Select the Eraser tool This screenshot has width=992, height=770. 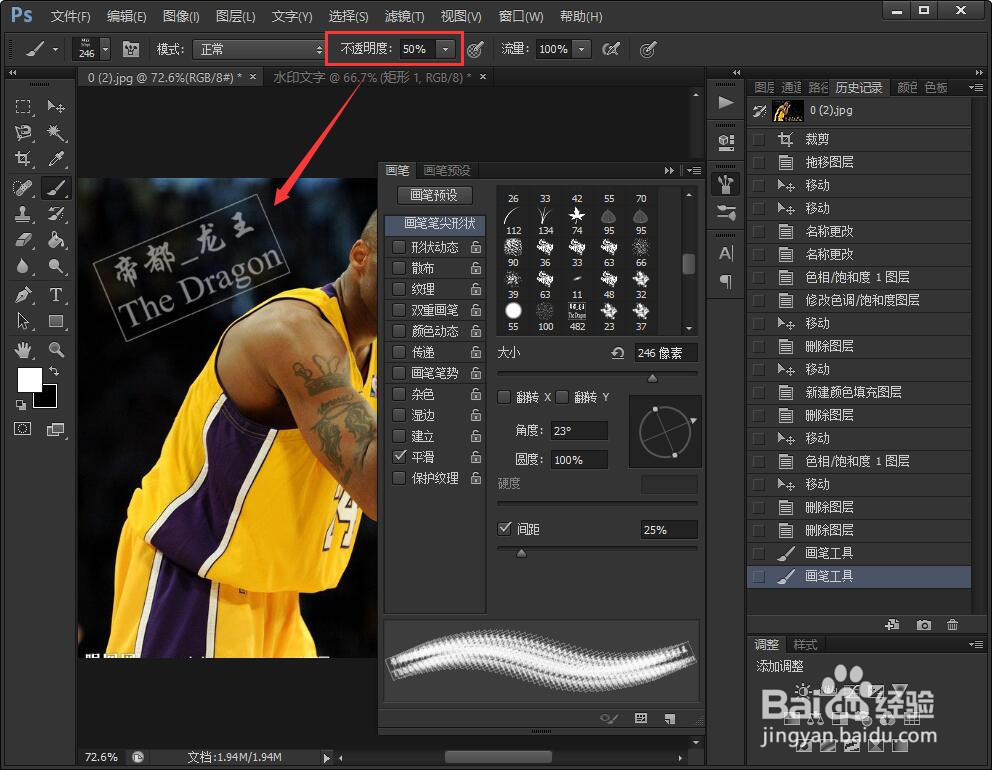23,240
